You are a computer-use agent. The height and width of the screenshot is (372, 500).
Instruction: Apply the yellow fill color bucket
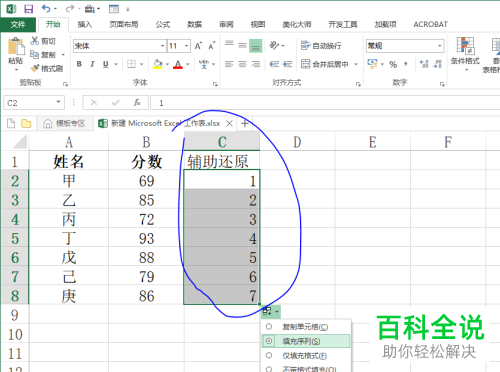click(x=158, y=64)
